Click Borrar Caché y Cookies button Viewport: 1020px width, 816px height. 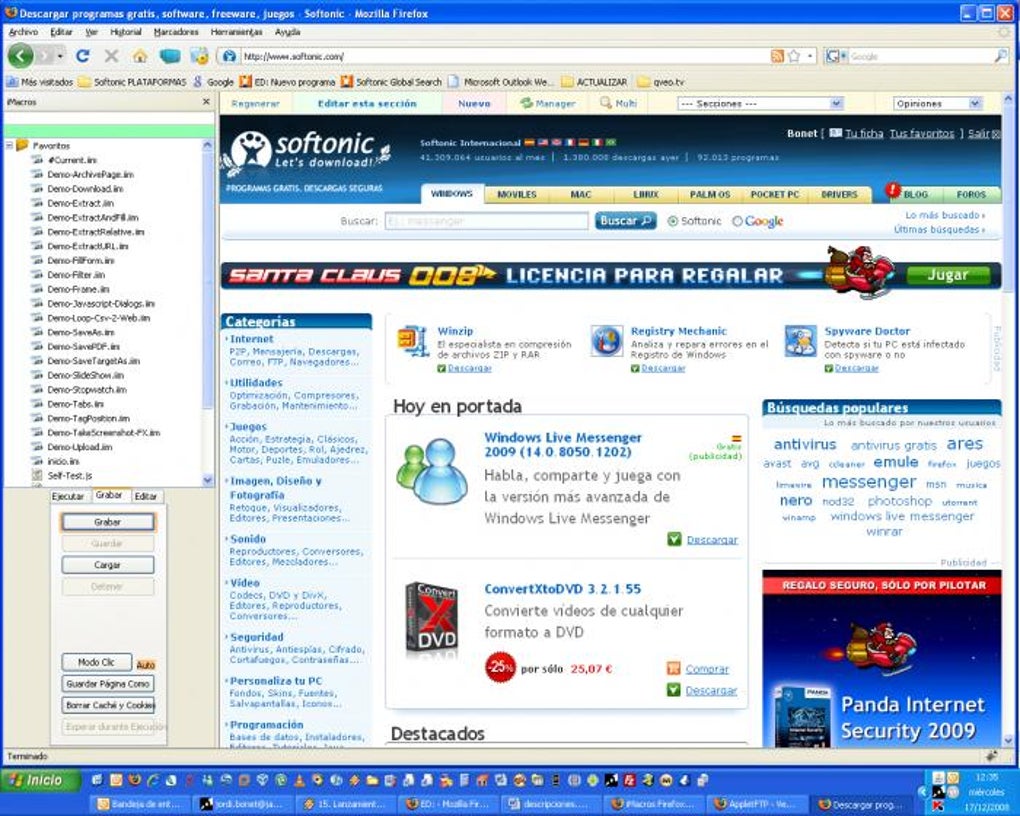tap(108, 705)
